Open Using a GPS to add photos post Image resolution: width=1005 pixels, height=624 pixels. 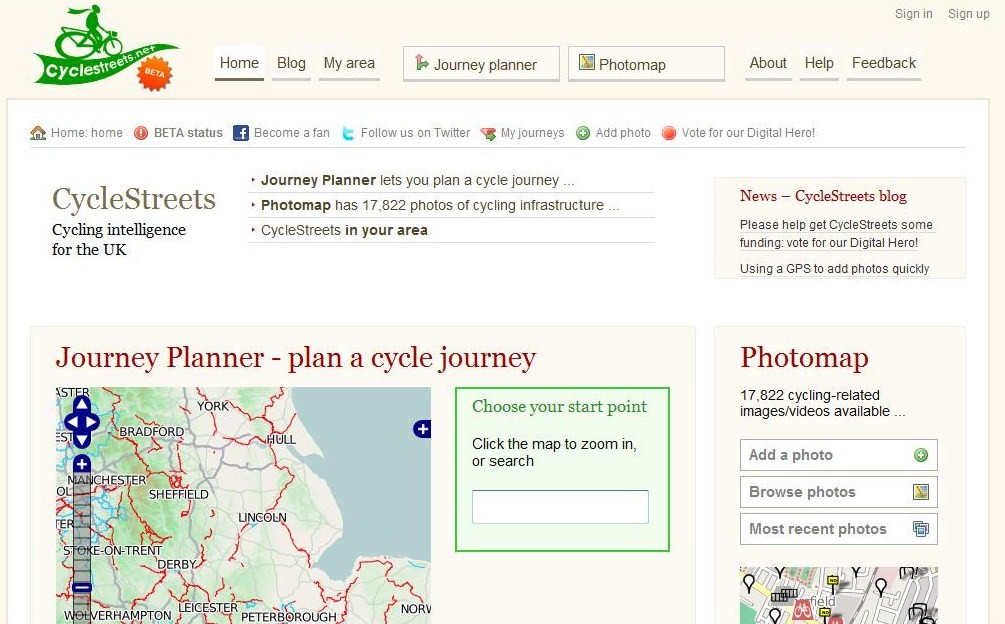835,268
